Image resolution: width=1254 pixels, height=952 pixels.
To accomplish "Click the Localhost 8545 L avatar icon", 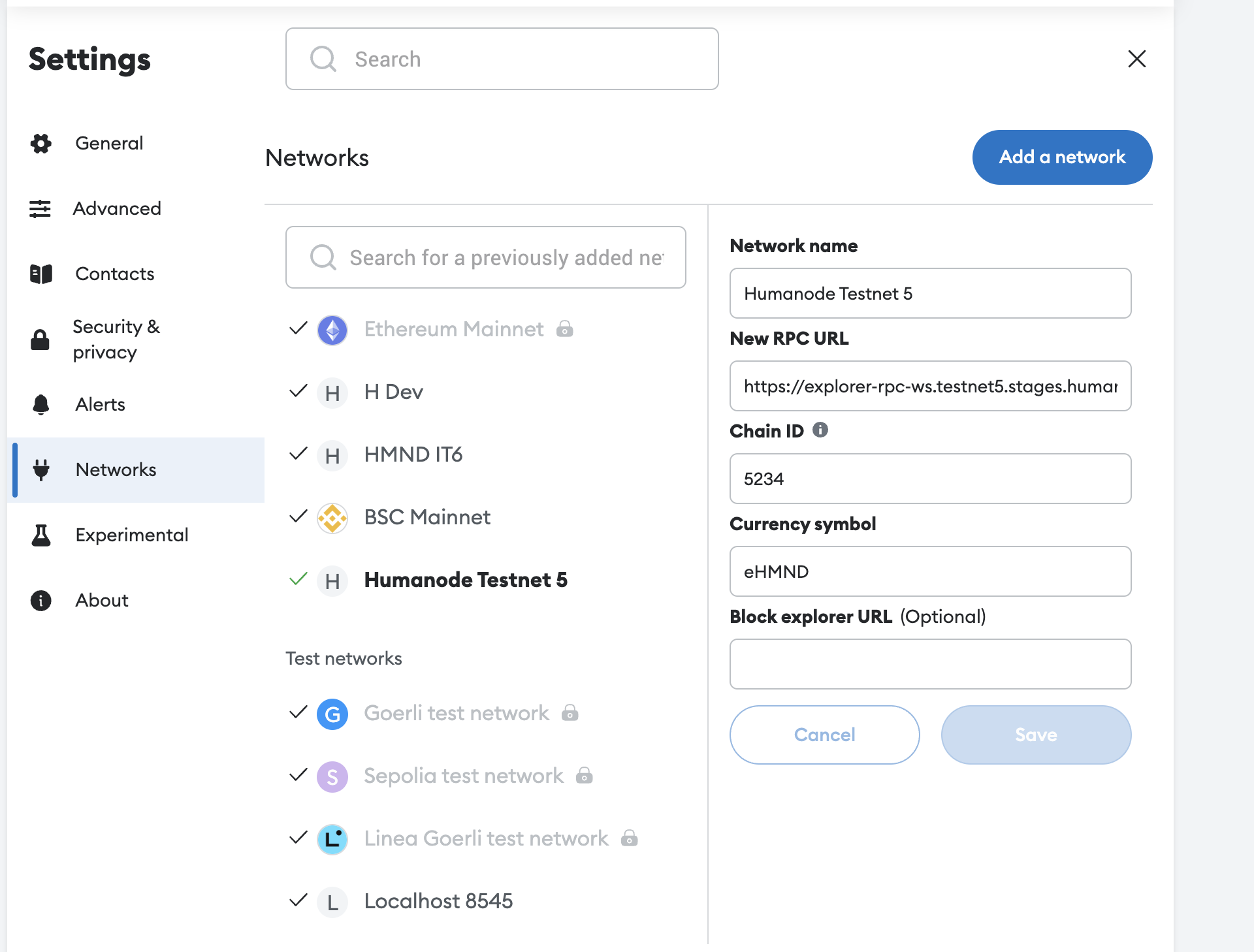I will click(332, 902).
